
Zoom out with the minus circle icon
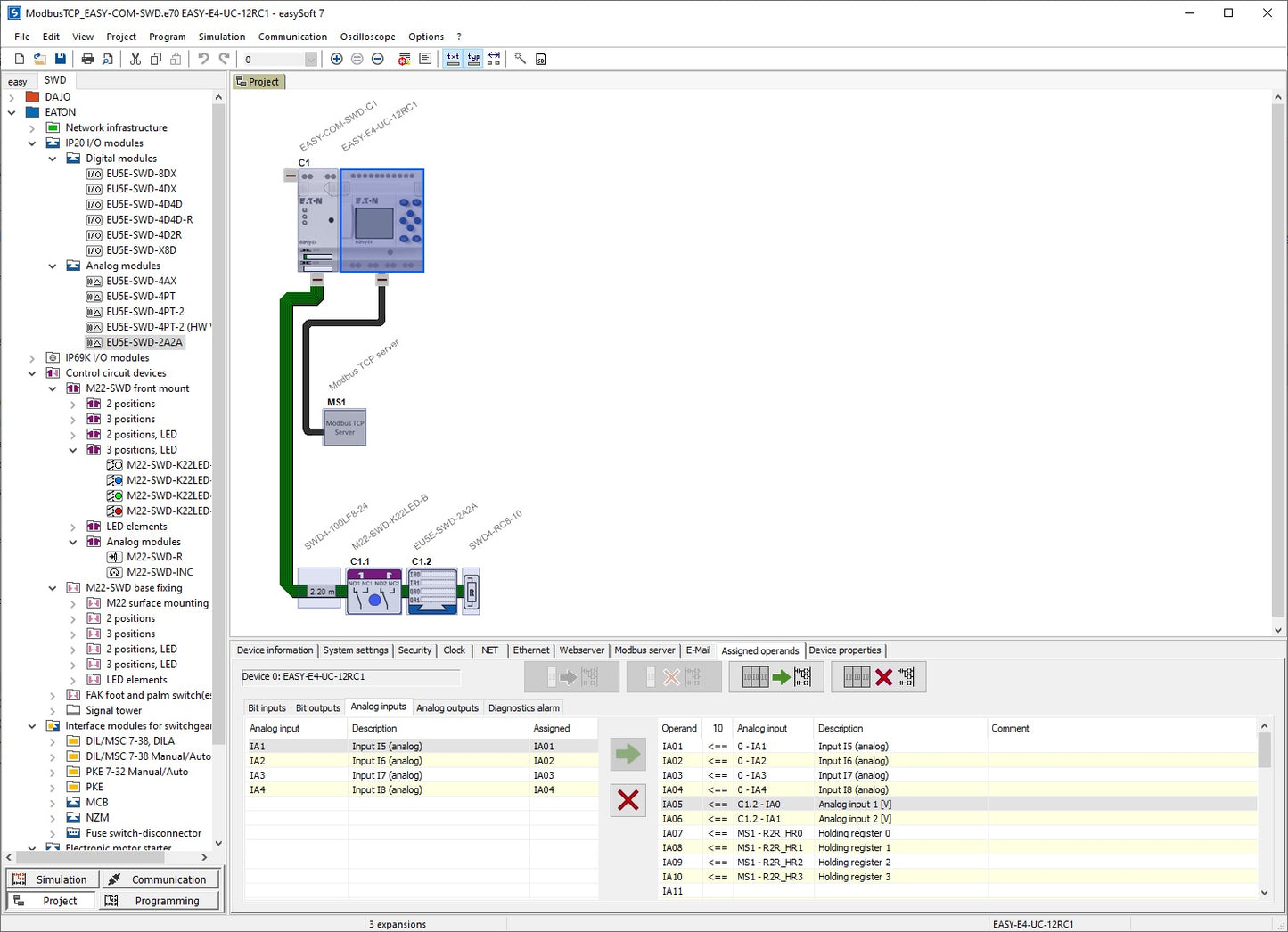377,59
